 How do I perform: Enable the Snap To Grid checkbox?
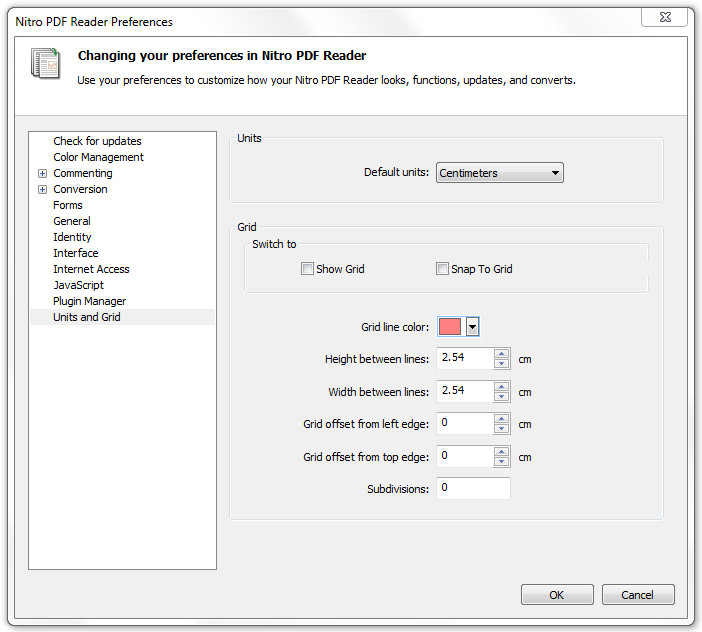[442, 269]
